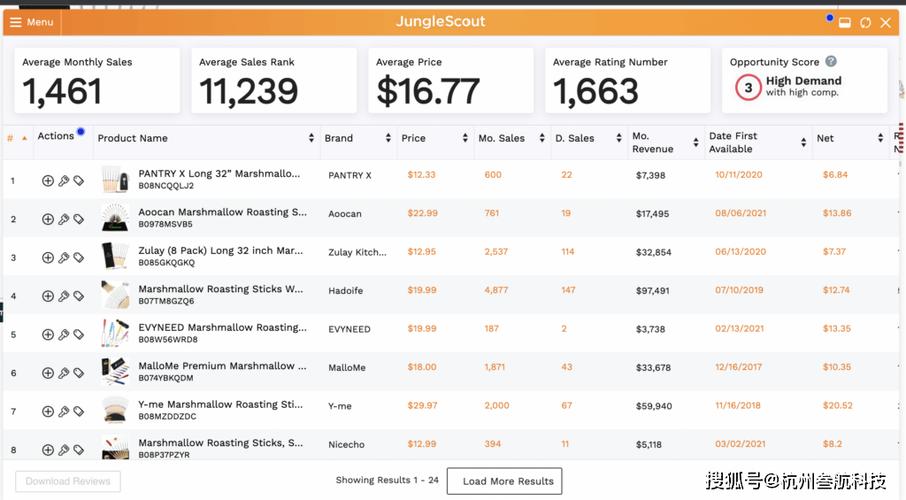Viewport: 906px width, 500px height.
Task: Pin the Y-me product row
Action: pos(64,412)
